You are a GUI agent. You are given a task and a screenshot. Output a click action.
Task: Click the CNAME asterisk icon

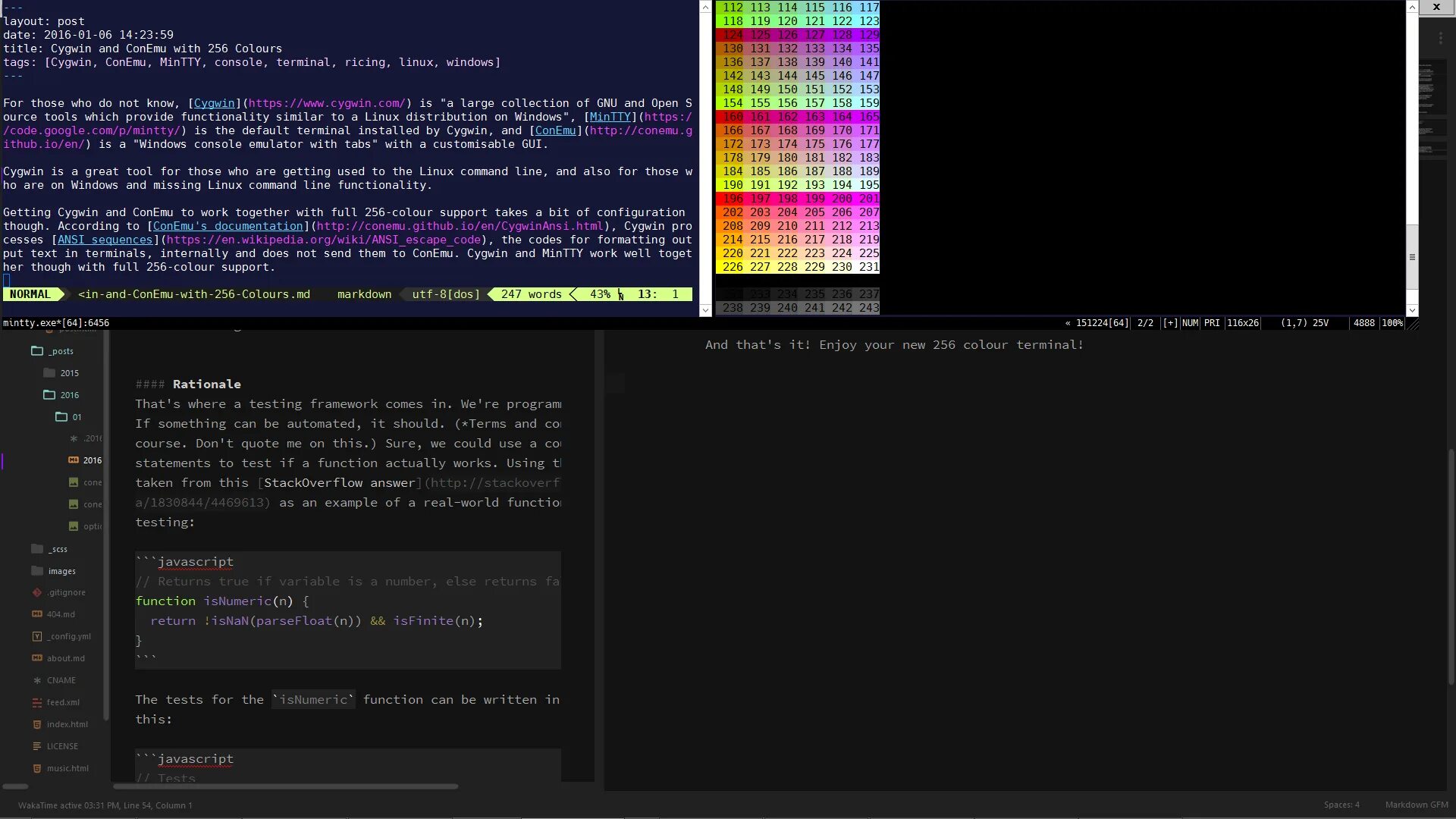point(37,680)
